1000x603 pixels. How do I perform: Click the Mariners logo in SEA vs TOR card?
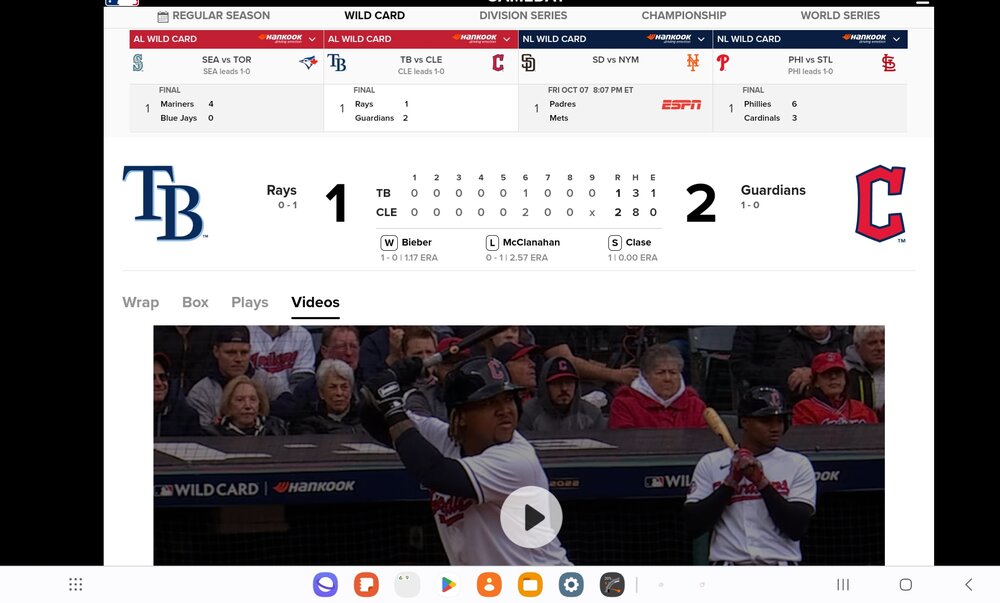[138, 63]
